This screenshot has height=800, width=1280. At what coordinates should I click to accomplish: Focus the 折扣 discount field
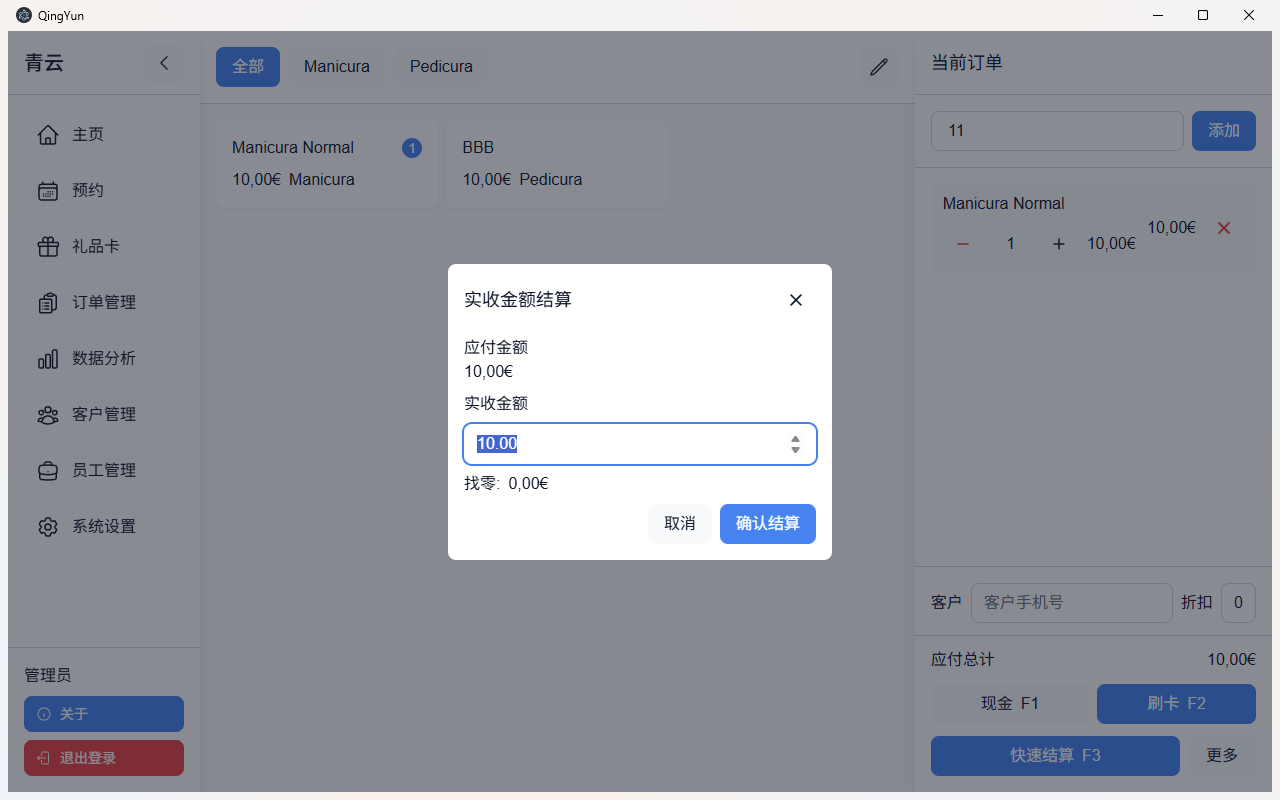point(1239,603)
